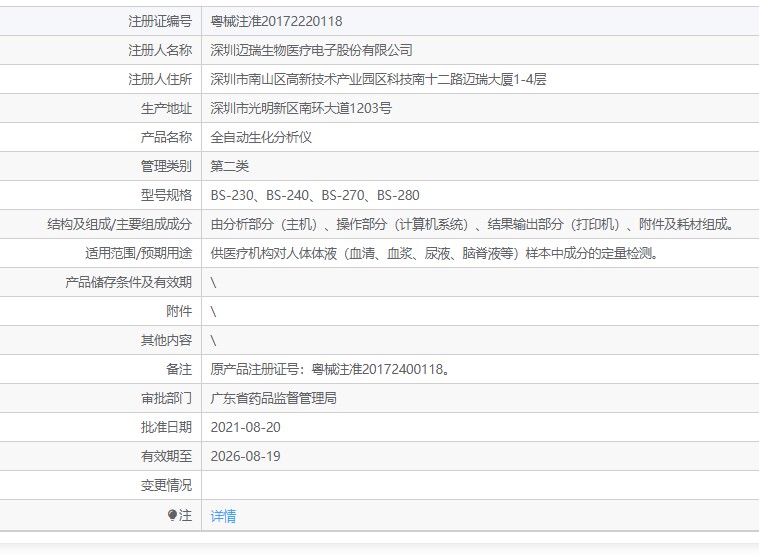This screenshot has width=759, height=558.
Task: Click the 备注 label
Action: [179, 370]
